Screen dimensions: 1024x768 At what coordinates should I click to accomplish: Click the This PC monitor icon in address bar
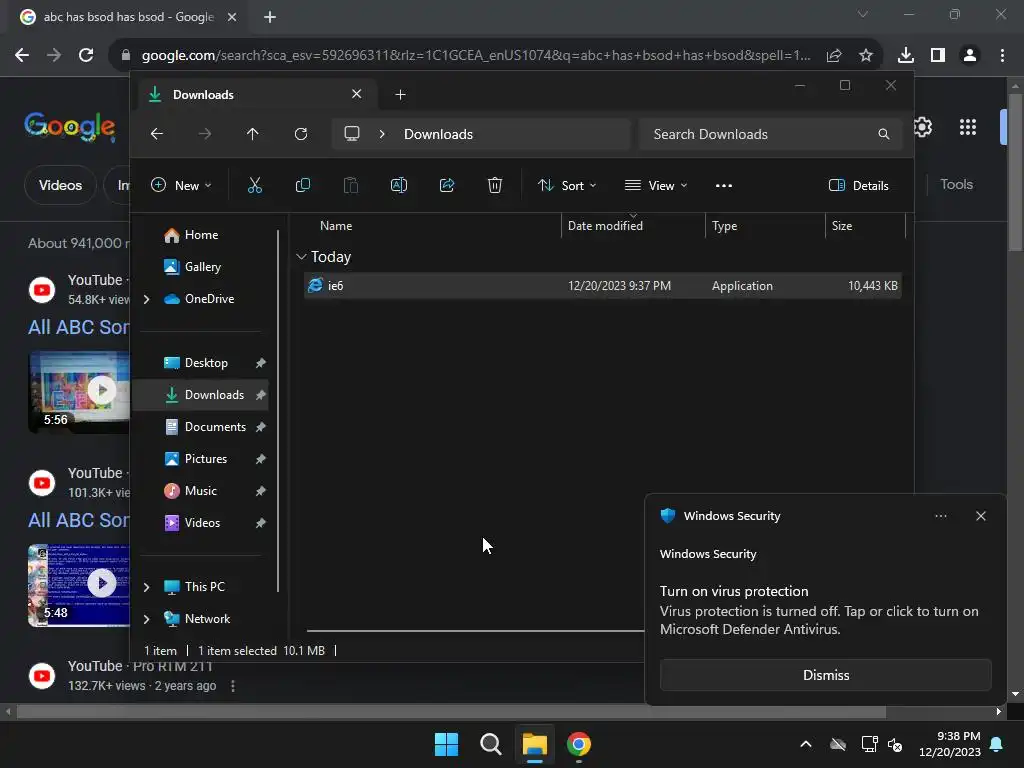352,134
